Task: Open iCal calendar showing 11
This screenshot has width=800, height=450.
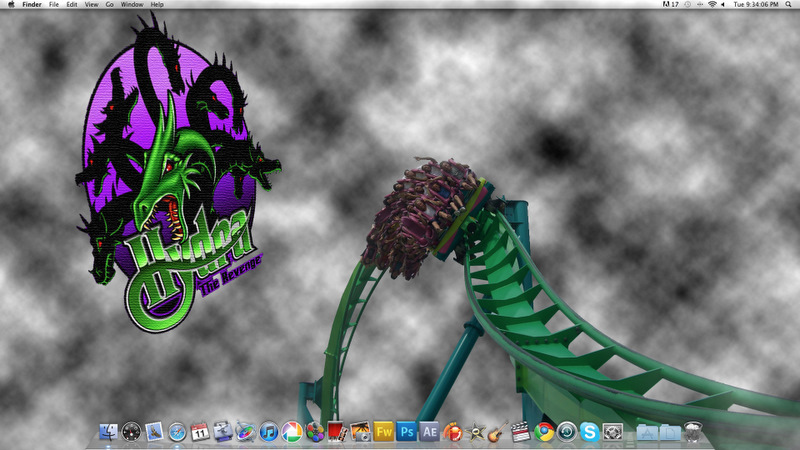Action: coord(200,432)
